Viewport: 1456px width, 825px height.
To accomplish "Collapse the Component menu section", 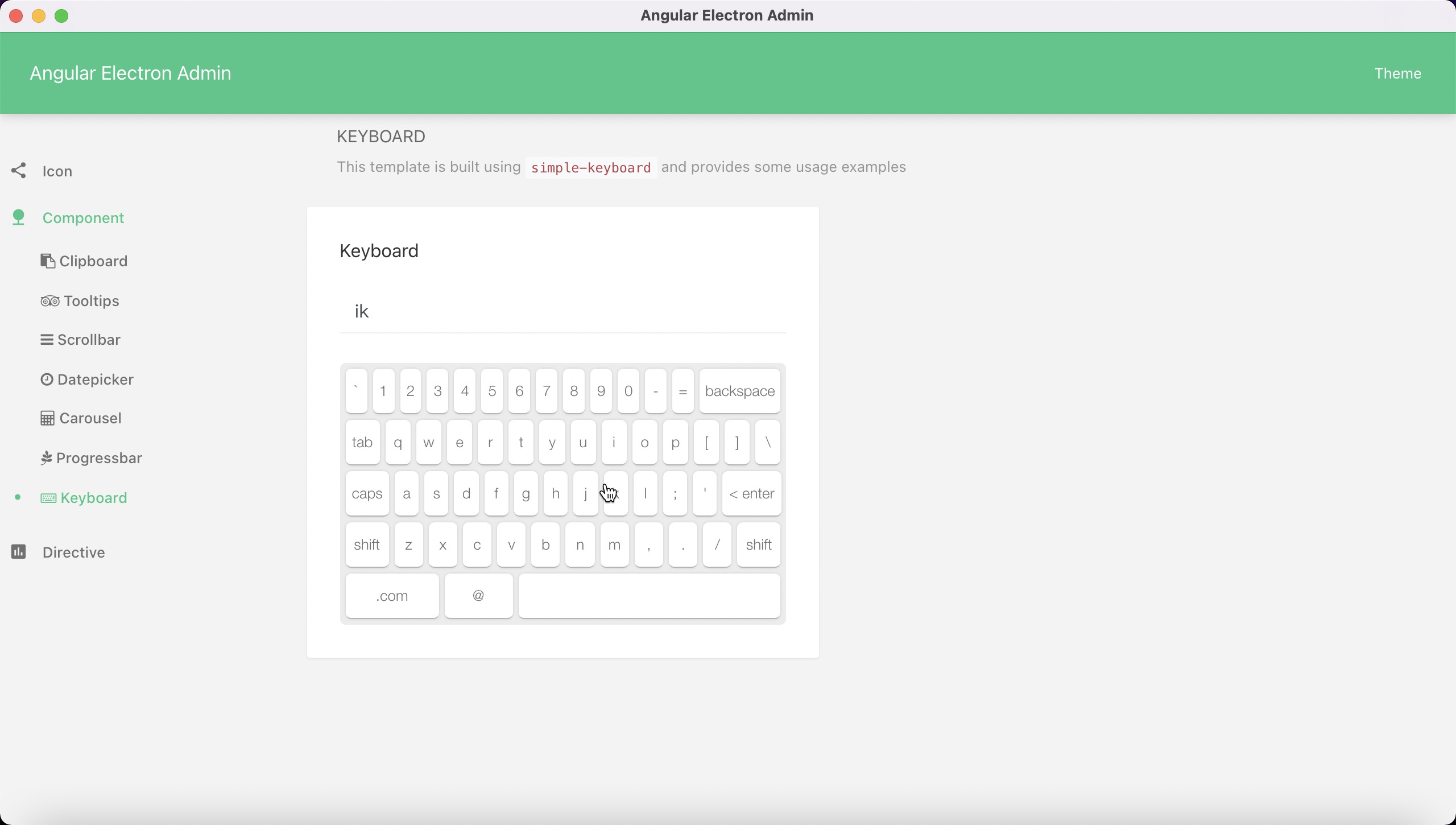I will click(x=83, y=218).
